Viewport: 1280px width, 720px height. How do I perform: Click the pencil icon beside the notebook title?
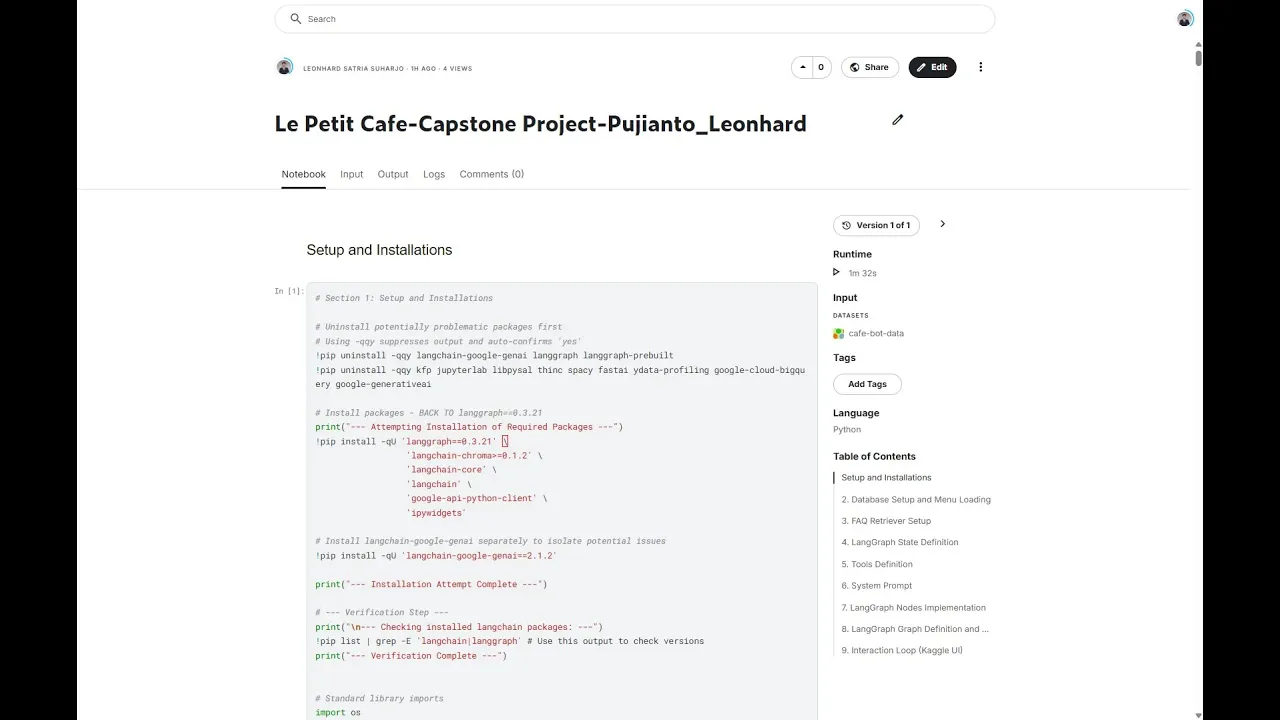(897, 120)
